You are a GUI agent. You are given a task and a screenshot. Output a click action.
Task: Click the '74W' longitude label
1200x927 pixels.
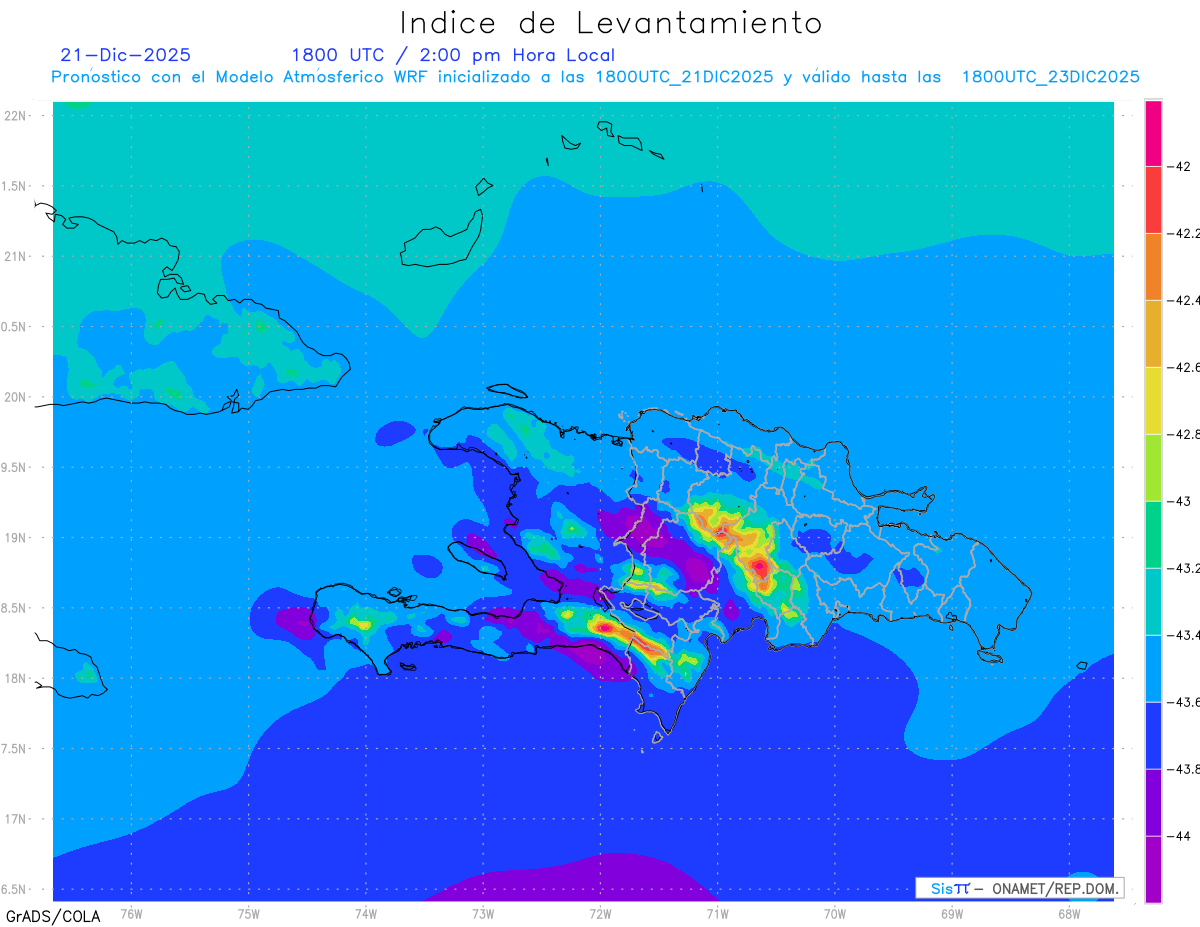coord(366,913)
